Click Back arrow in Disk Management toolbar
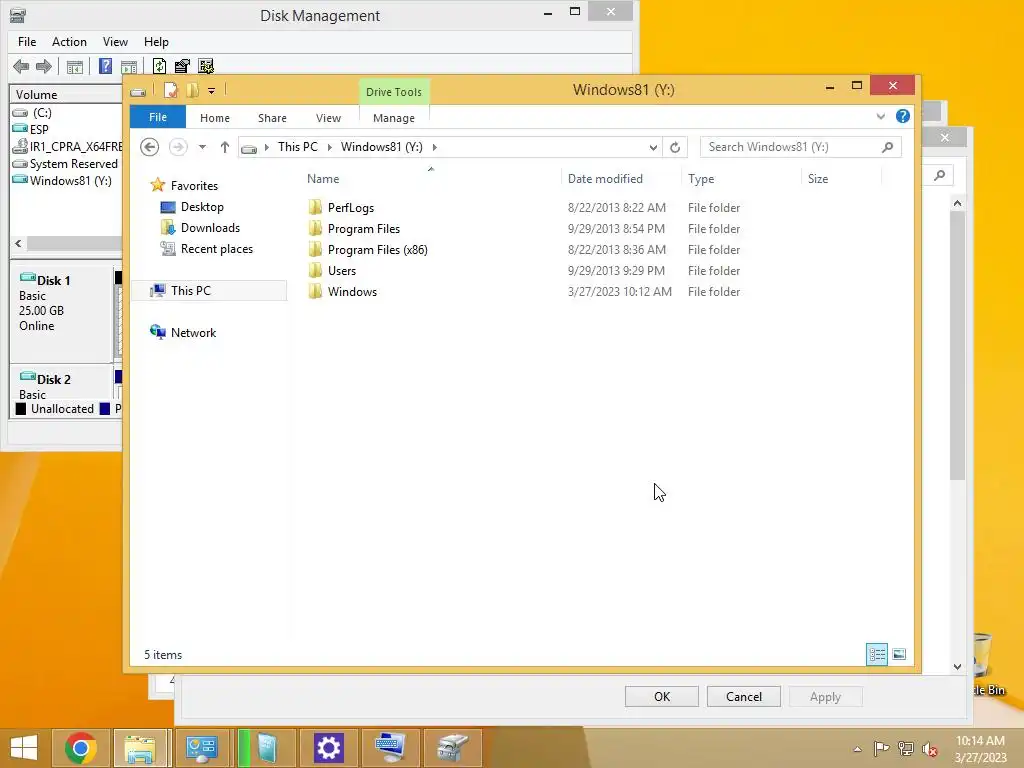 tap(21, 66)
